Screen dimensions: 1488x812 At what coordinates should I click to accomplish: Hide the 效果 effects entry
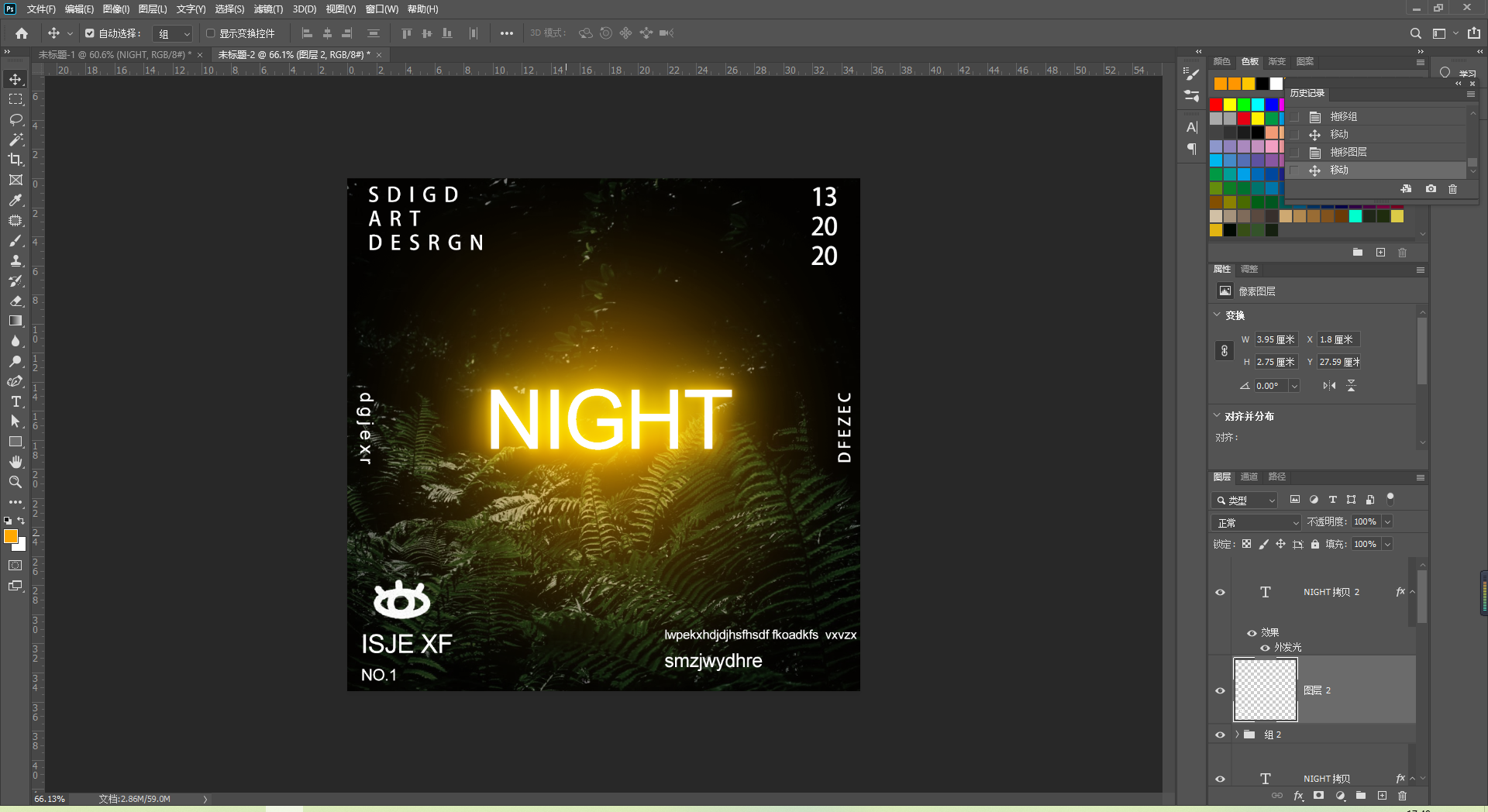[1252, 633]
